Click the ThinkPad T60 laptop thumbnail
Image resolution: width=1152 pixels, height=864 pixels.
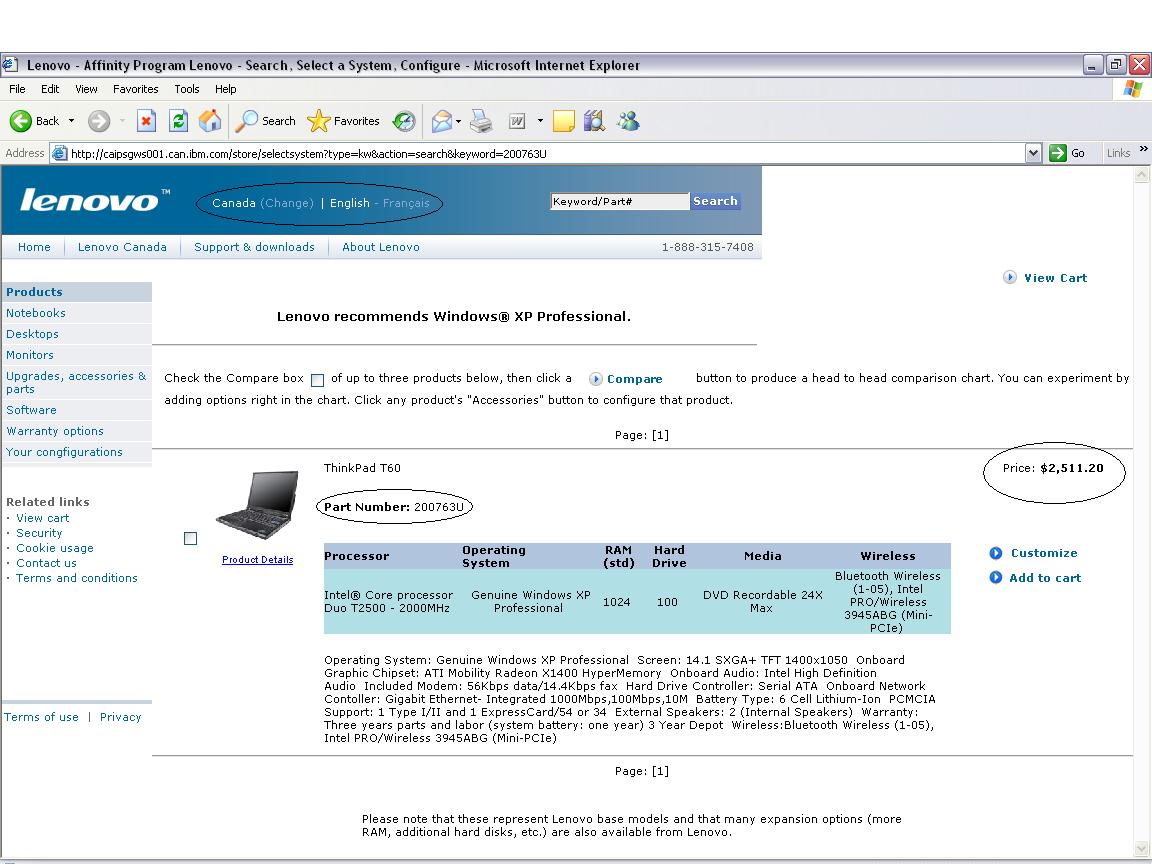[257, 505]
